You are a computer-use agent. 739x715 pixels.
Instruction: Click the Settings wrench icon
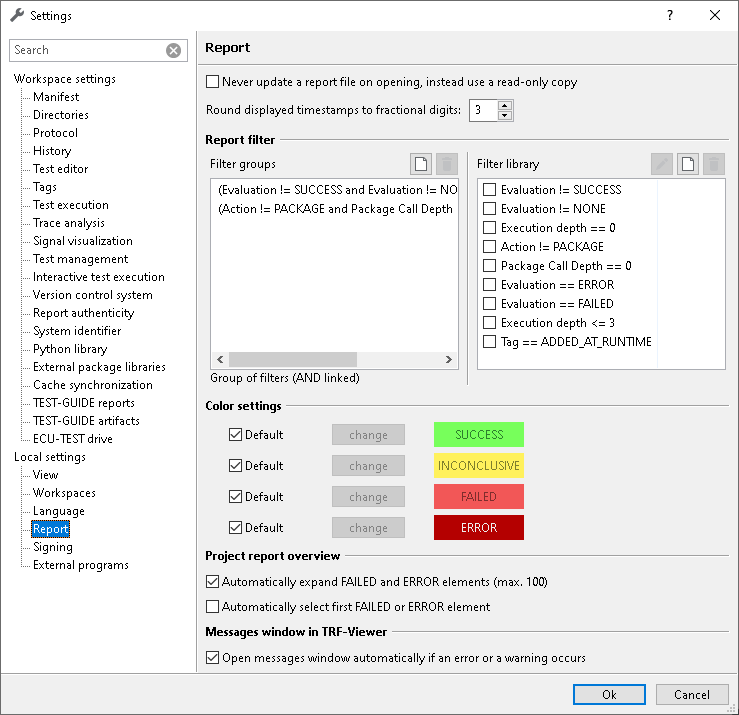coord(17,15)
